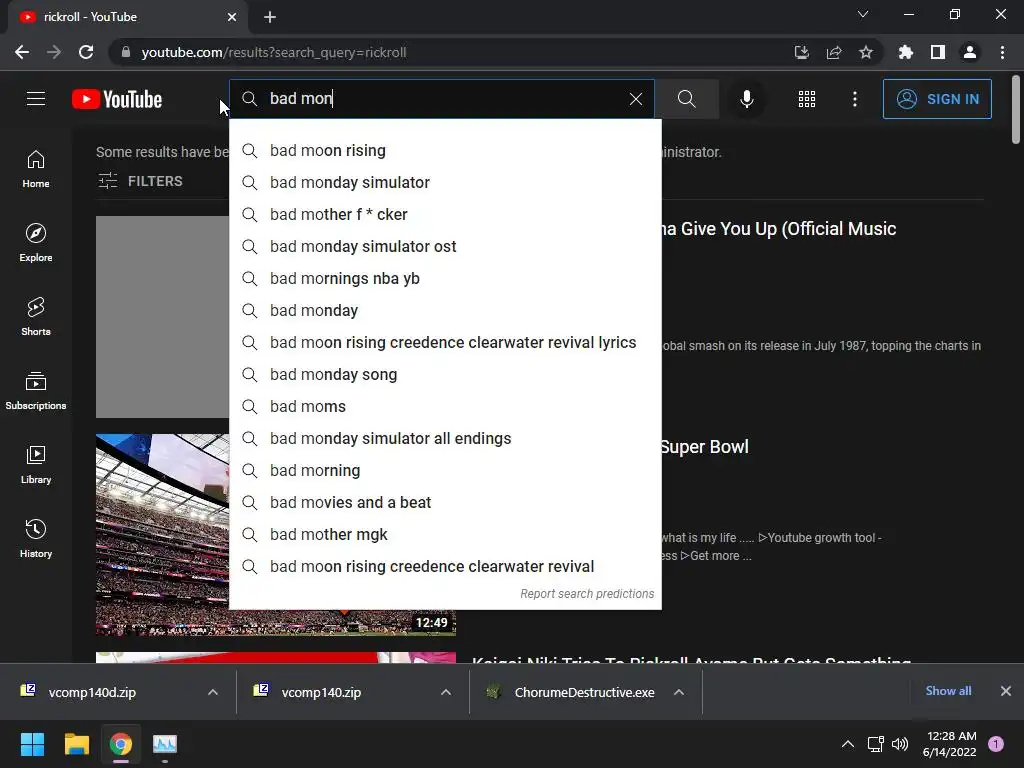Click into the YouTube search input field
This screenshot has height=768, width=1024.
point(444,99)
